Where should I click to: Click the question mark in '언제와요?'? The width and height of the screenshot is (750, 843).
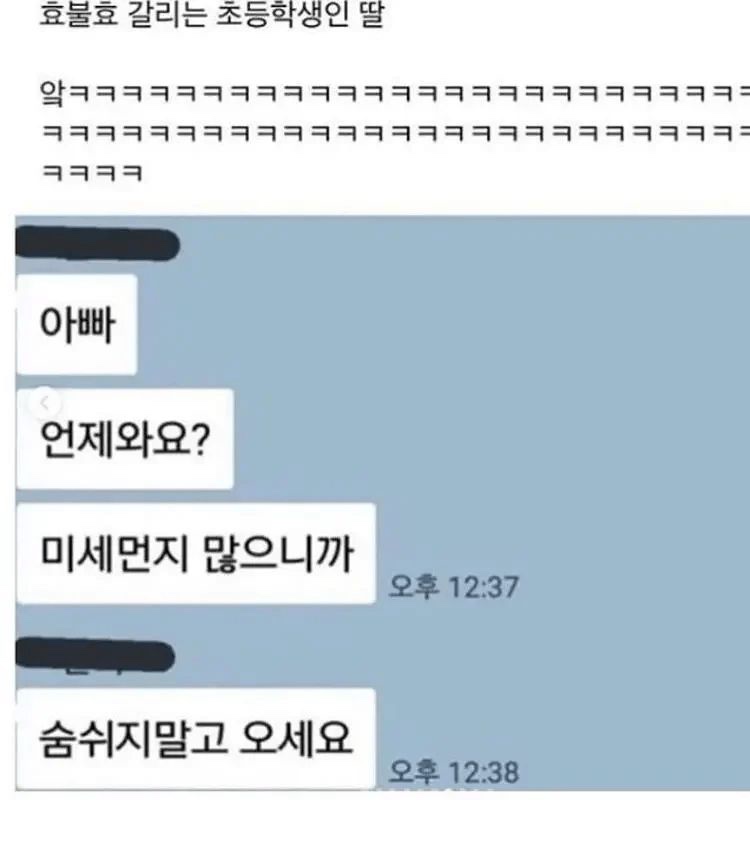pyautogui.click(x=201, y=439)
